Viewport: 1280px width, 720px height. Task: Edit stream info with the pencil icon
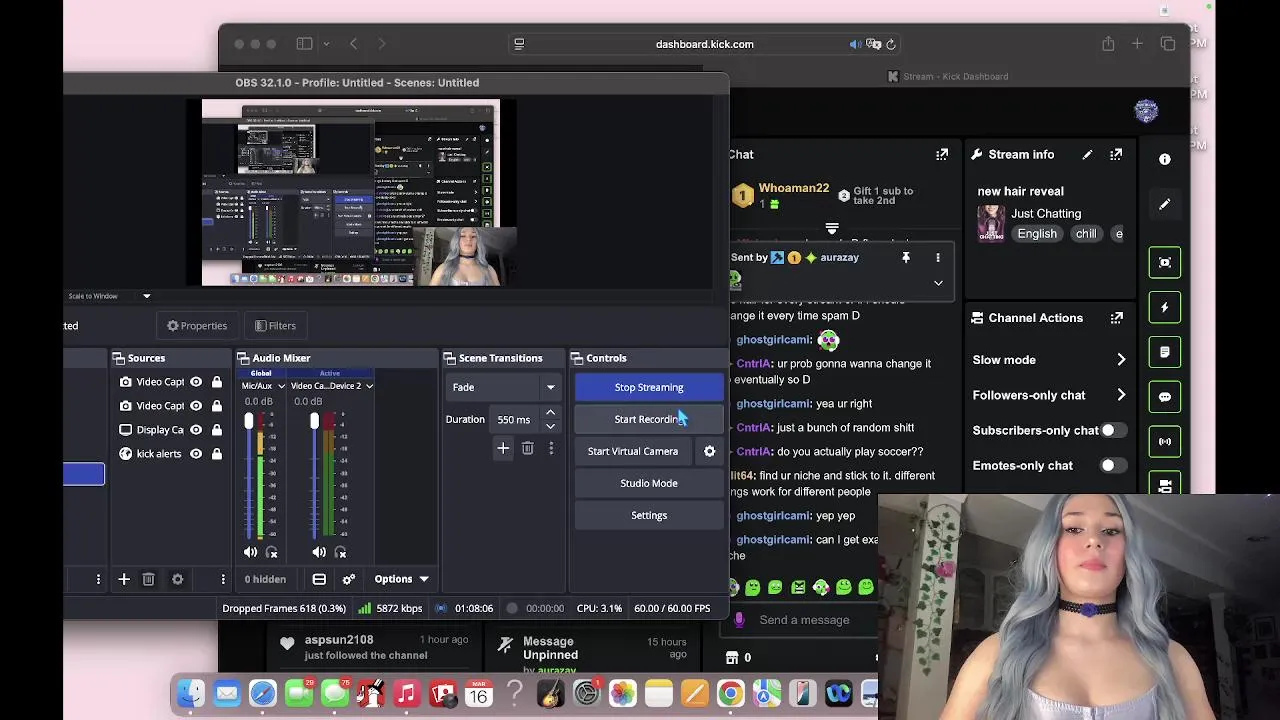(1087, 154)
